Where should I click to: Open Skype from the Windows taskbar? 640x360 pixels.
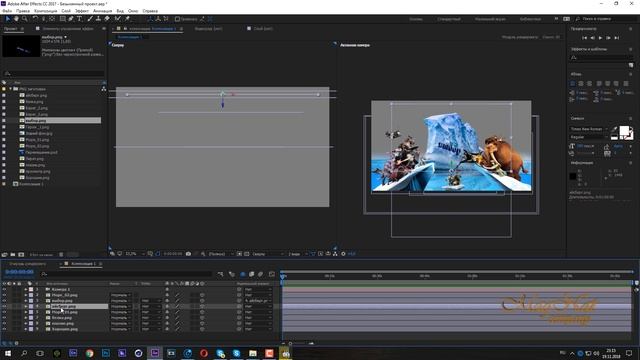tap(236, 353)
